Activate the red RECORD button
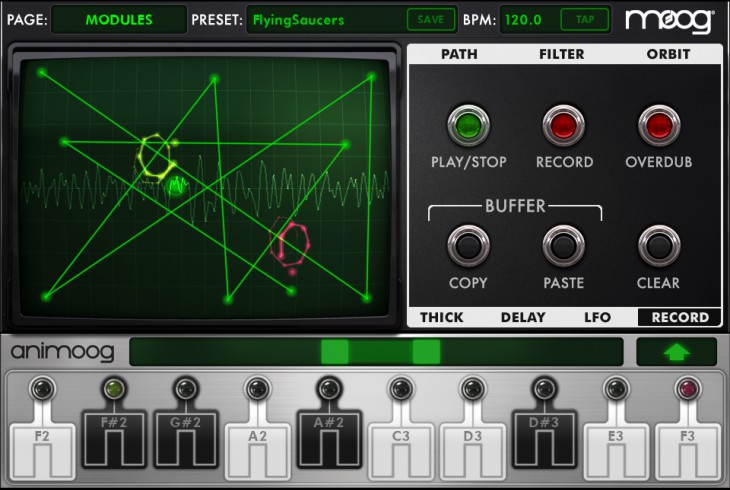Viewport: 730px width, 490px height. [x=564, y=126]
